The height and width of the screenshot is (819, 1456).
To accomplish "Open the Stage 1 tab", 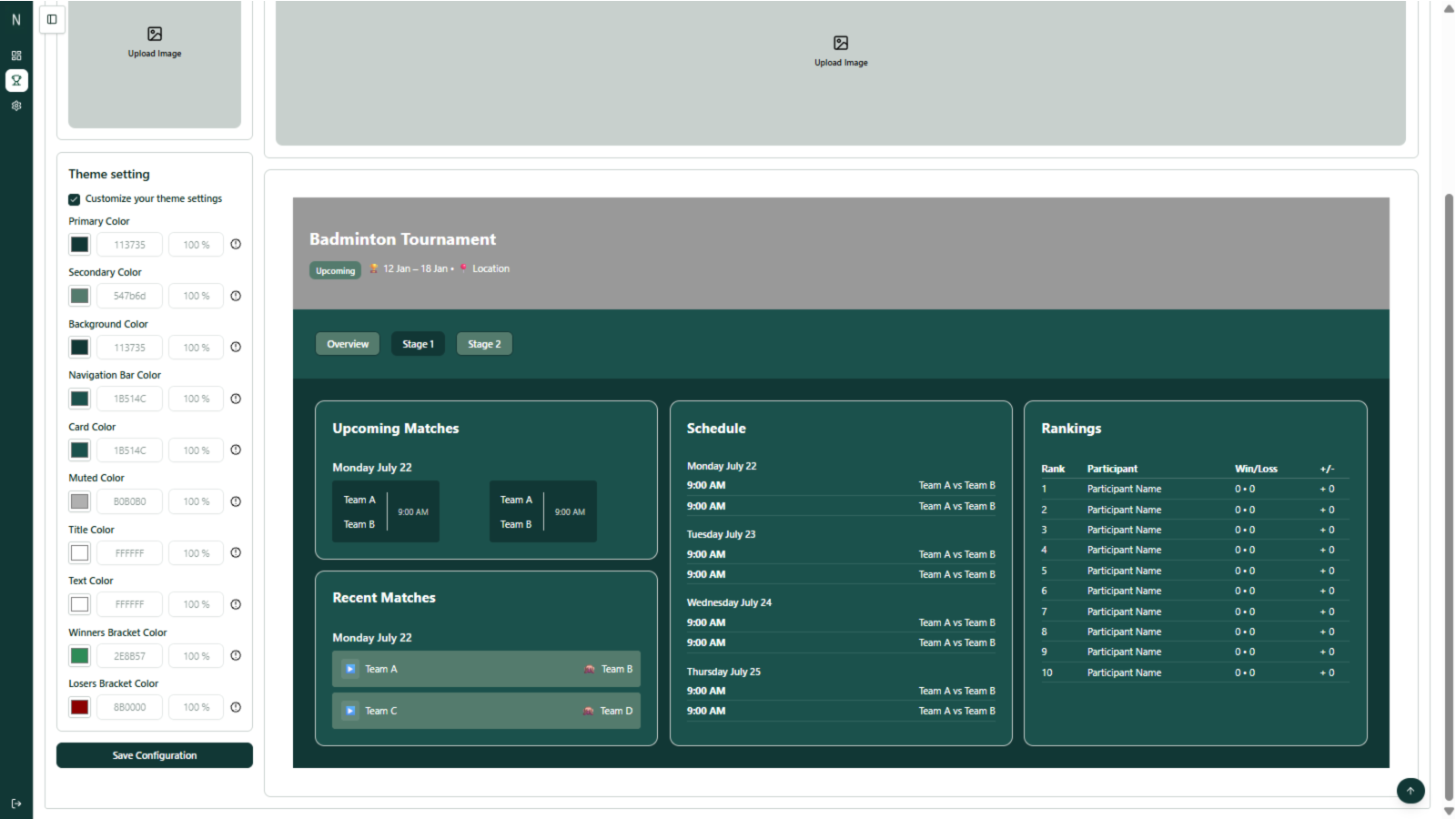I will (418, 344).
